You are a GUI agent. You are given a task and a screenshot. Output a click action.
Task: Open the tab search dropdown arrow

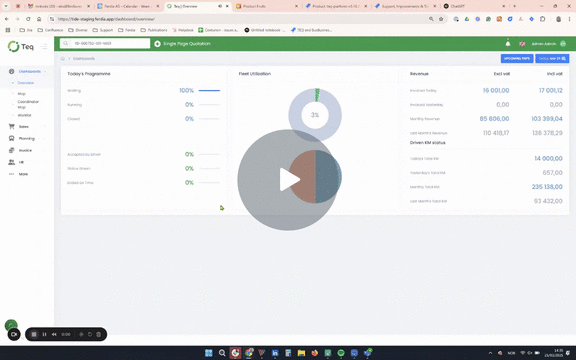click(x=6, y=6)
